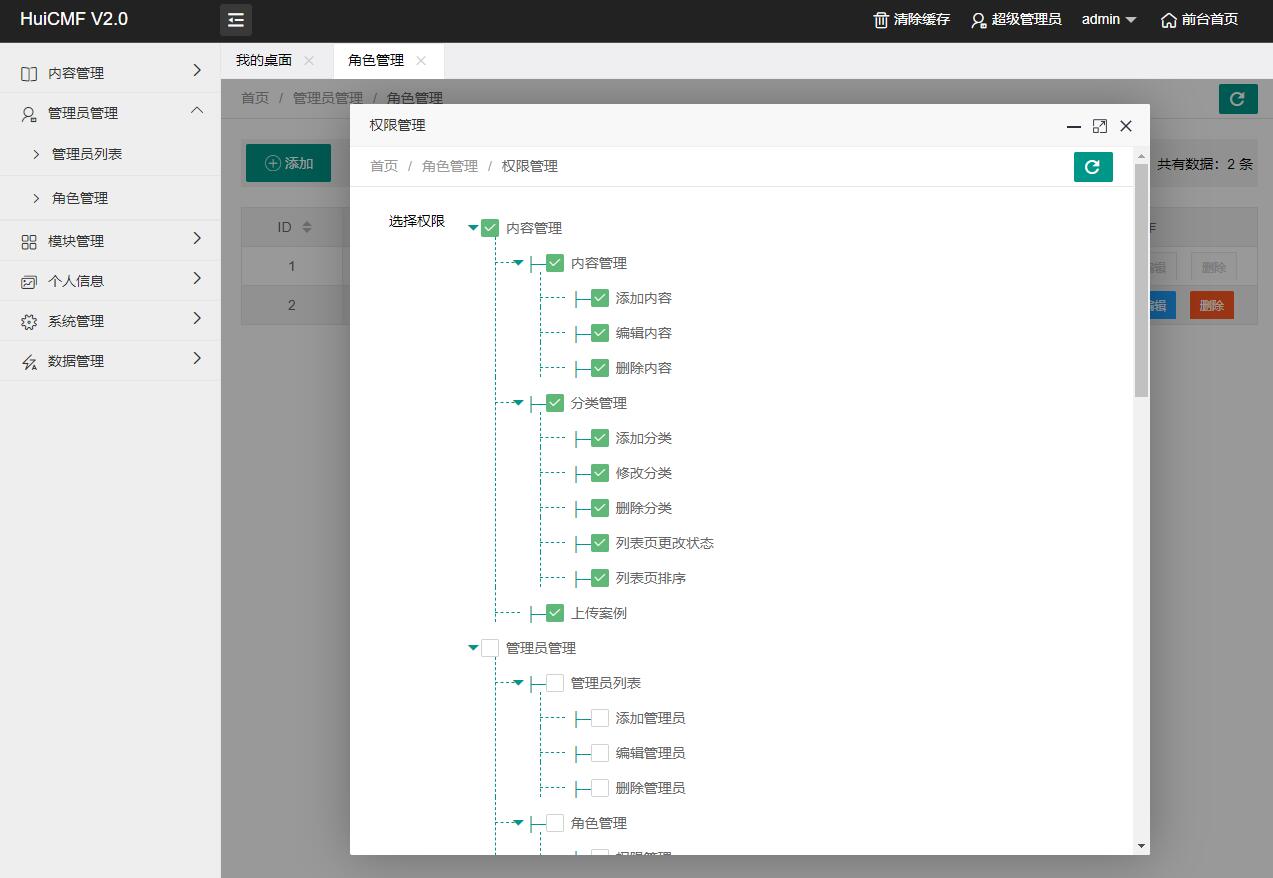The width and height of the screenshot is (1273, 878).
Task: Click the 超级管理员 user icon
Action: coord(979,20)
